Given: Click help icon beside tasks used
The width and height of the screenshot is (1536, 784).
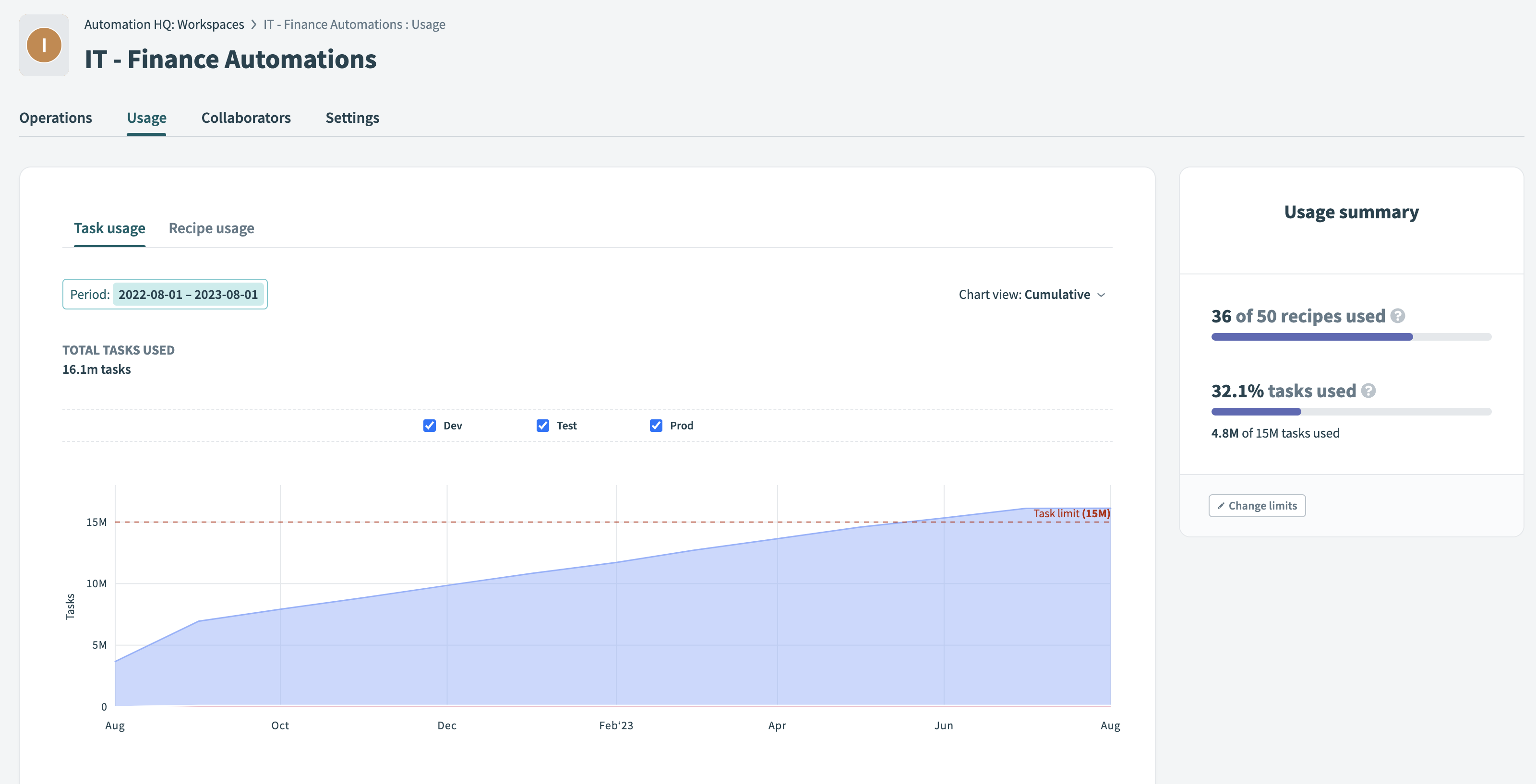Looking at the screenshot, I should (x=1368, y=391).
